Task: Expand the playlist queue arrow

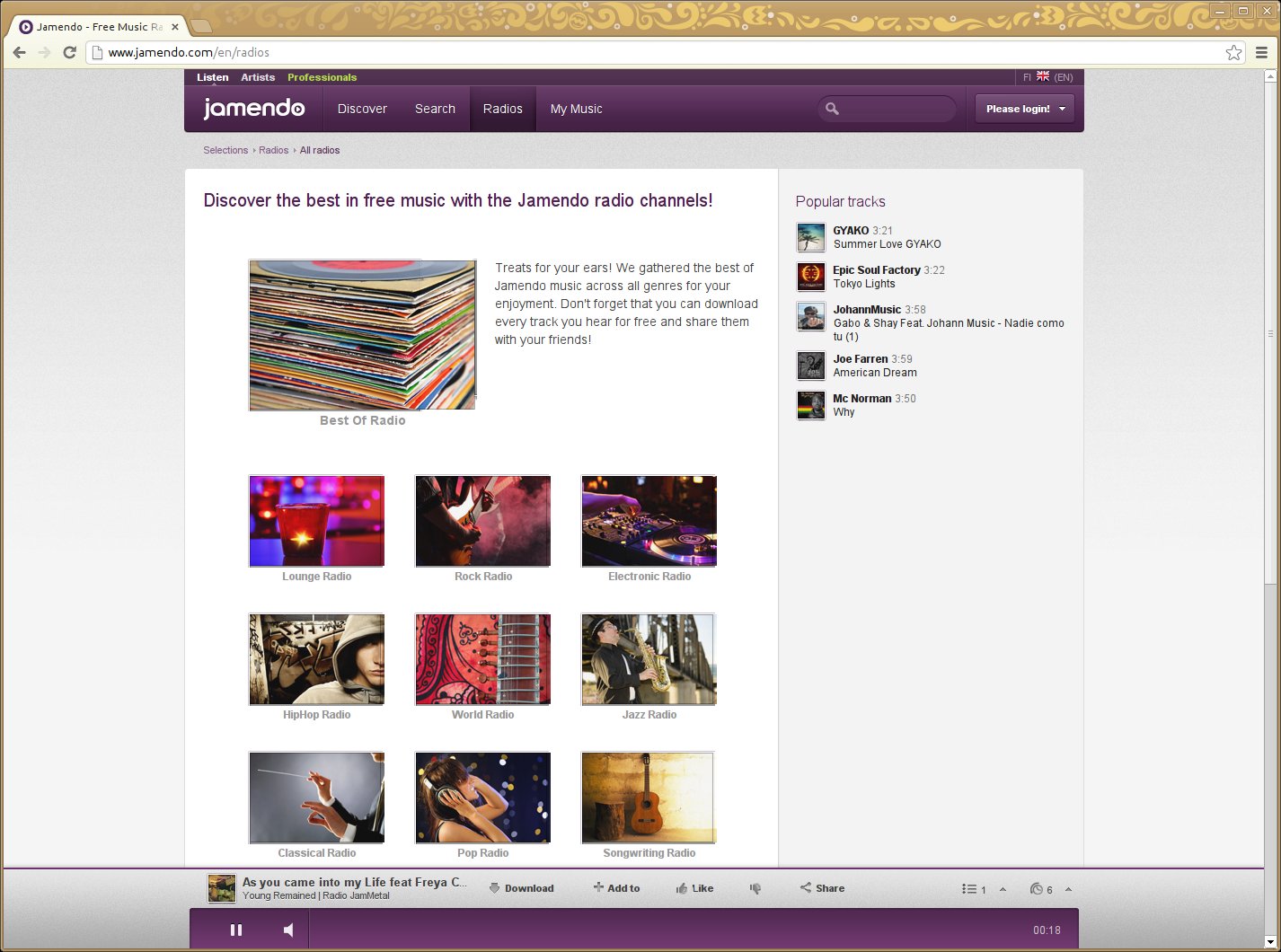Action: (x=1003, y=889)
